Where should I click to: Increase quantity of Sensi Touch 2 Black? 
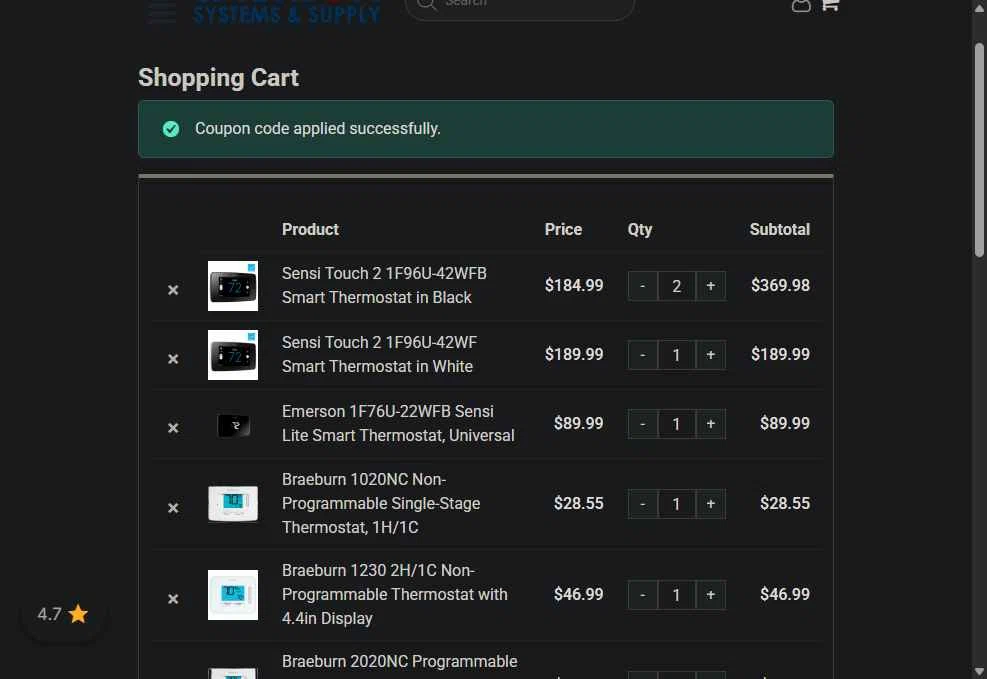pos(711,286)
